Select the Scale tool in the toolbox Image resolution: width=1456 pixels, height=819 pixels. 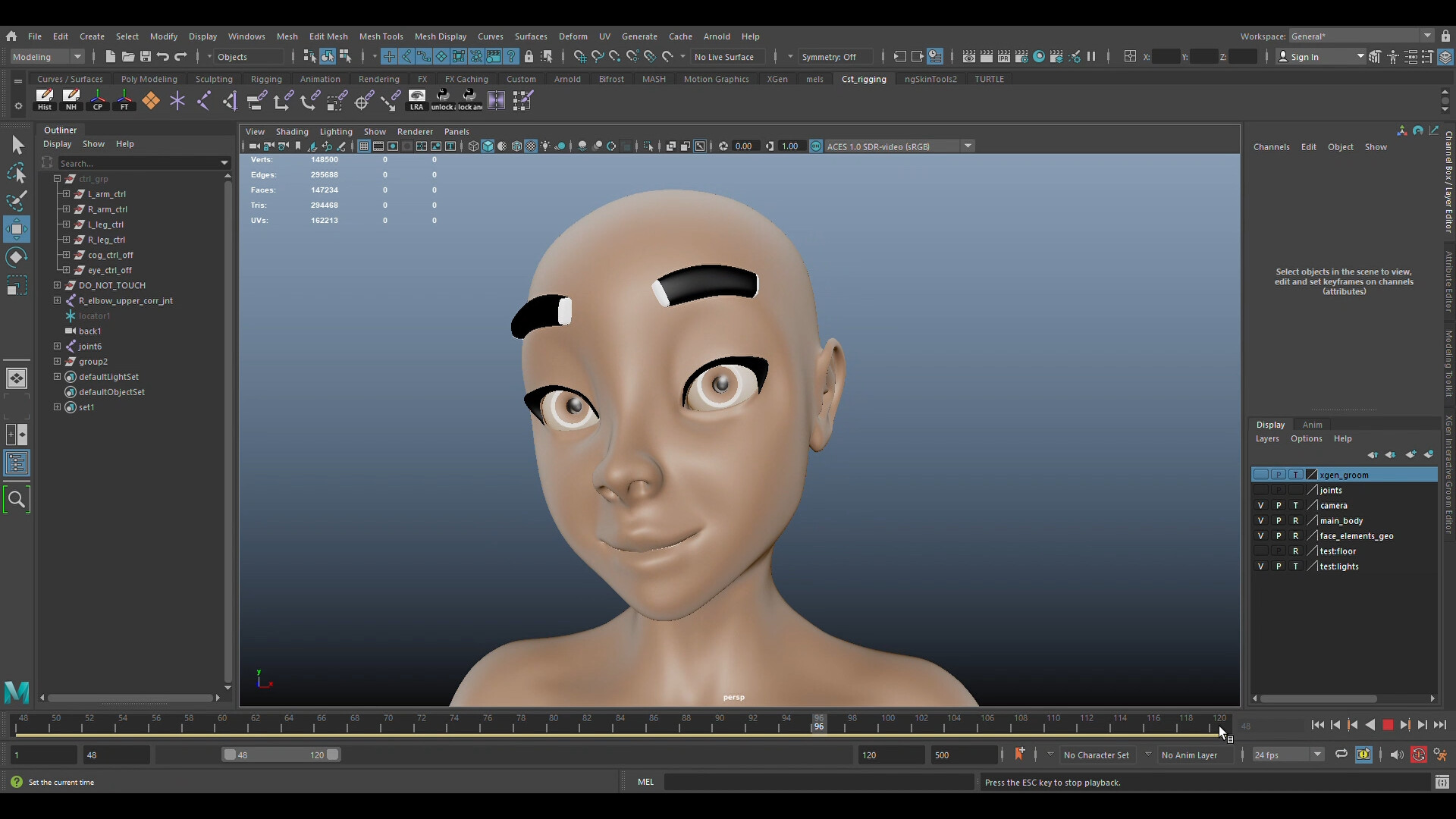16,285
